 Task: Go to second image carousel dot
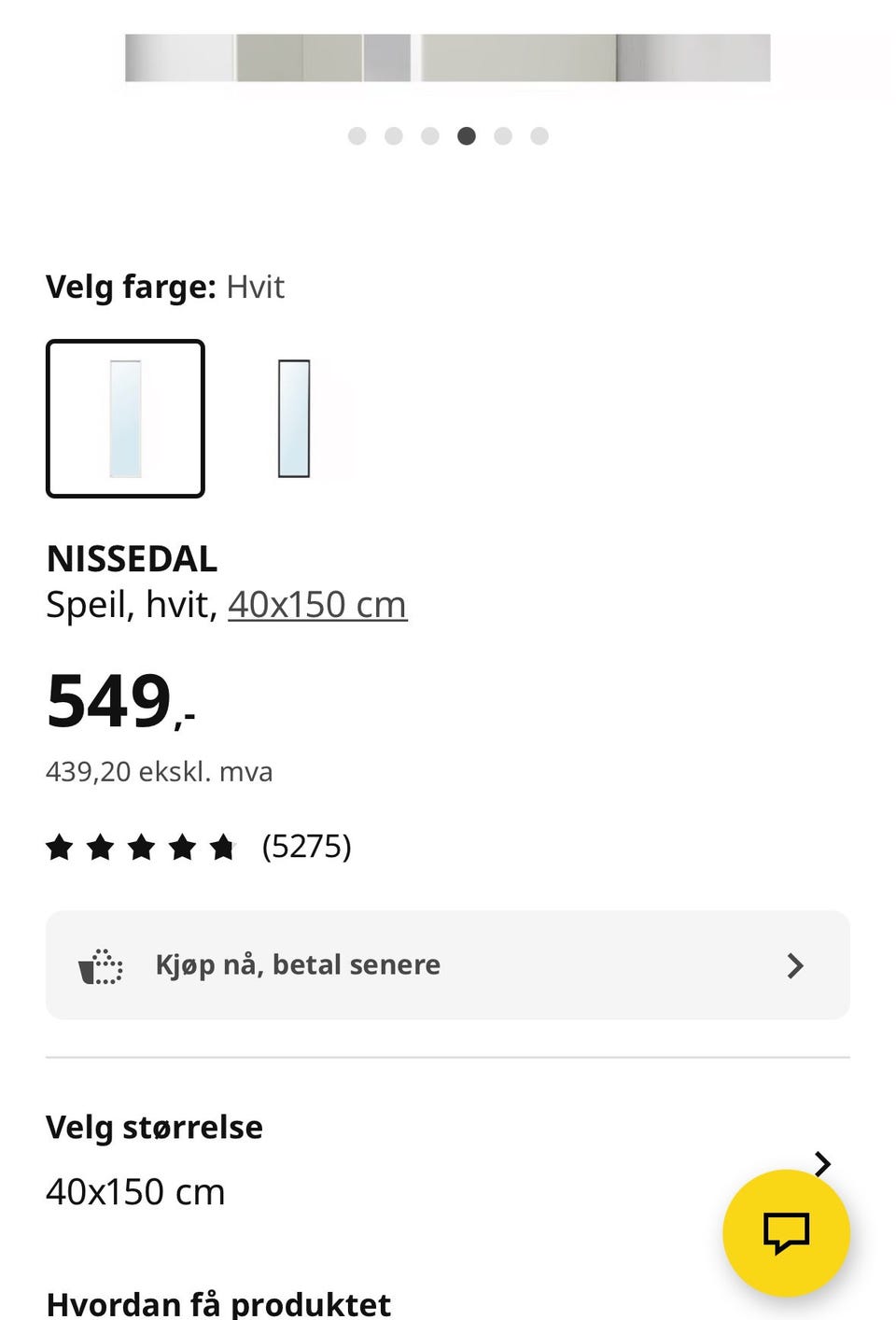[394, 136]
